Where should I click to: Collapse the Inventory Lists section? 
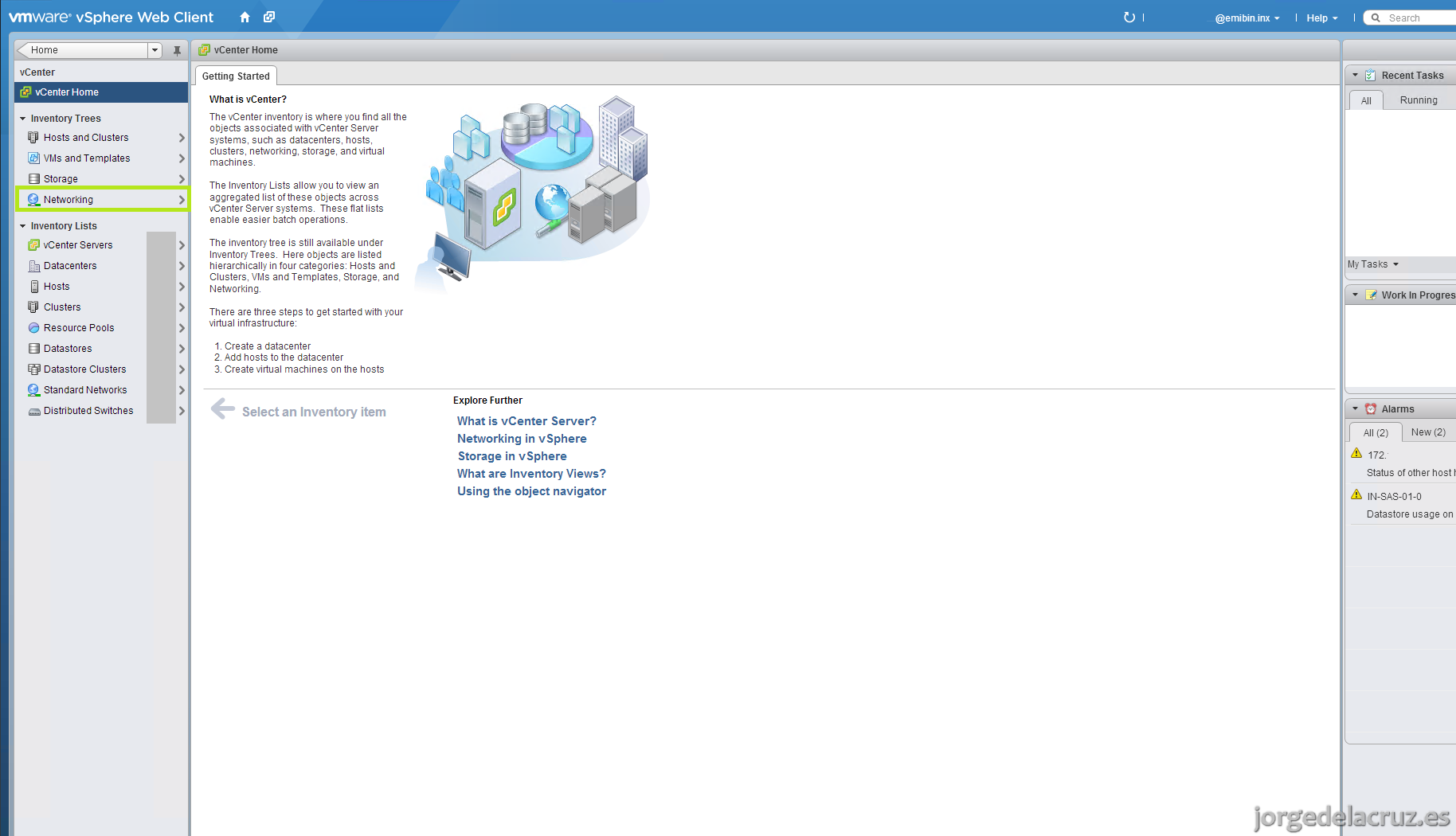pyautogui.click(x=23, y=226)
